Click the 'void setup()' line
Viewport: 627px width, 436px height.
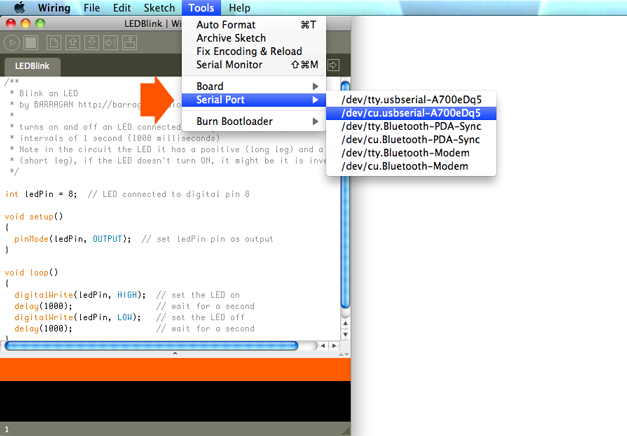[34, 217]
